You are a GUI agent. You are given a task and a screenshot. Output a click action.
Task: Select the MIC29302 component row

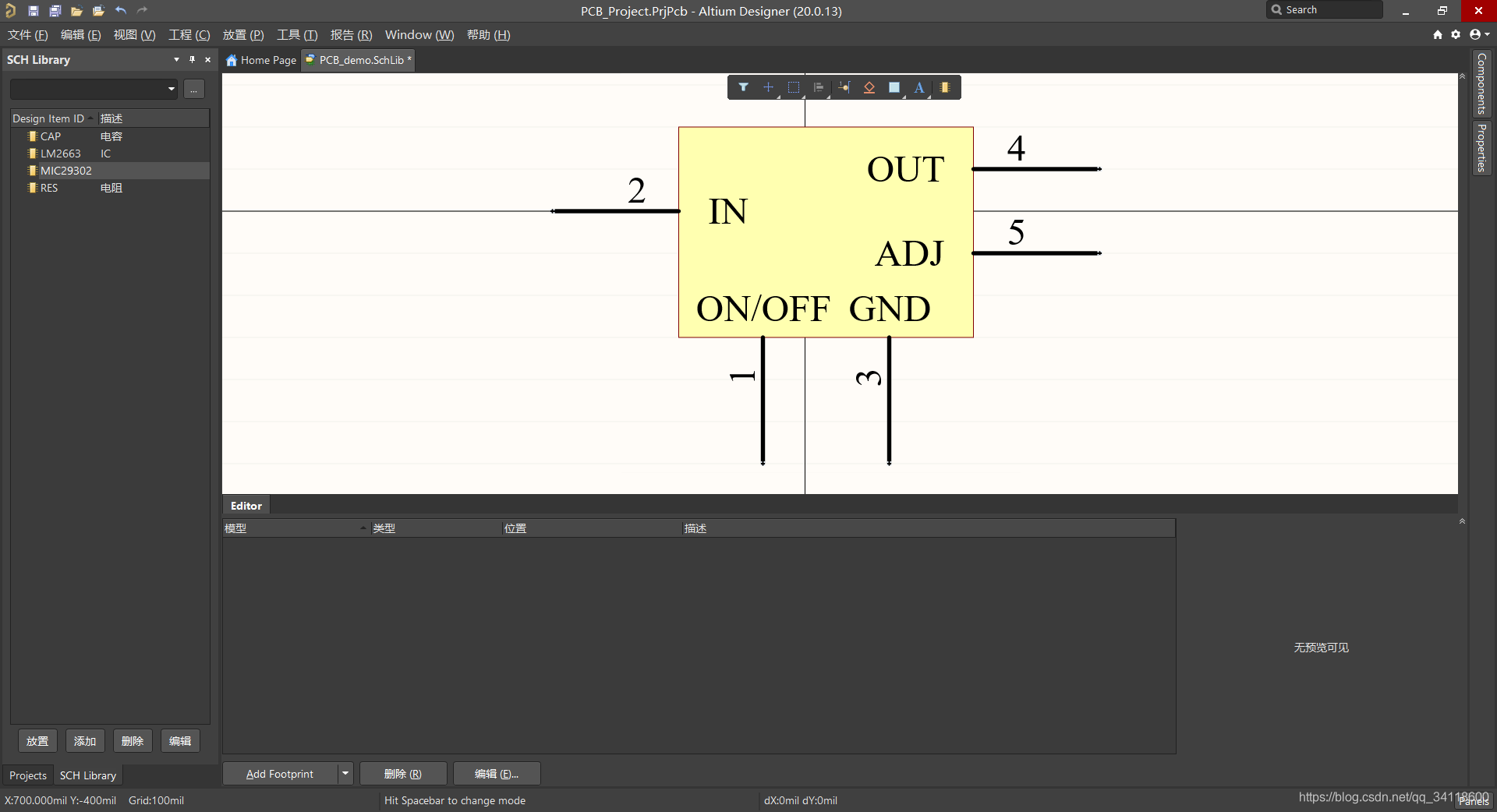point(110,171)
